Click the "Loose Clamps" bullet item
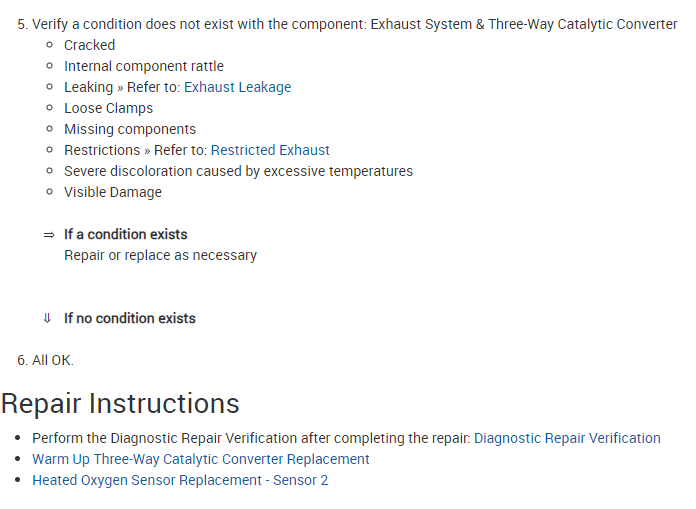The width and height of the screenshot is (696, 509). click(x=108, y=108)
